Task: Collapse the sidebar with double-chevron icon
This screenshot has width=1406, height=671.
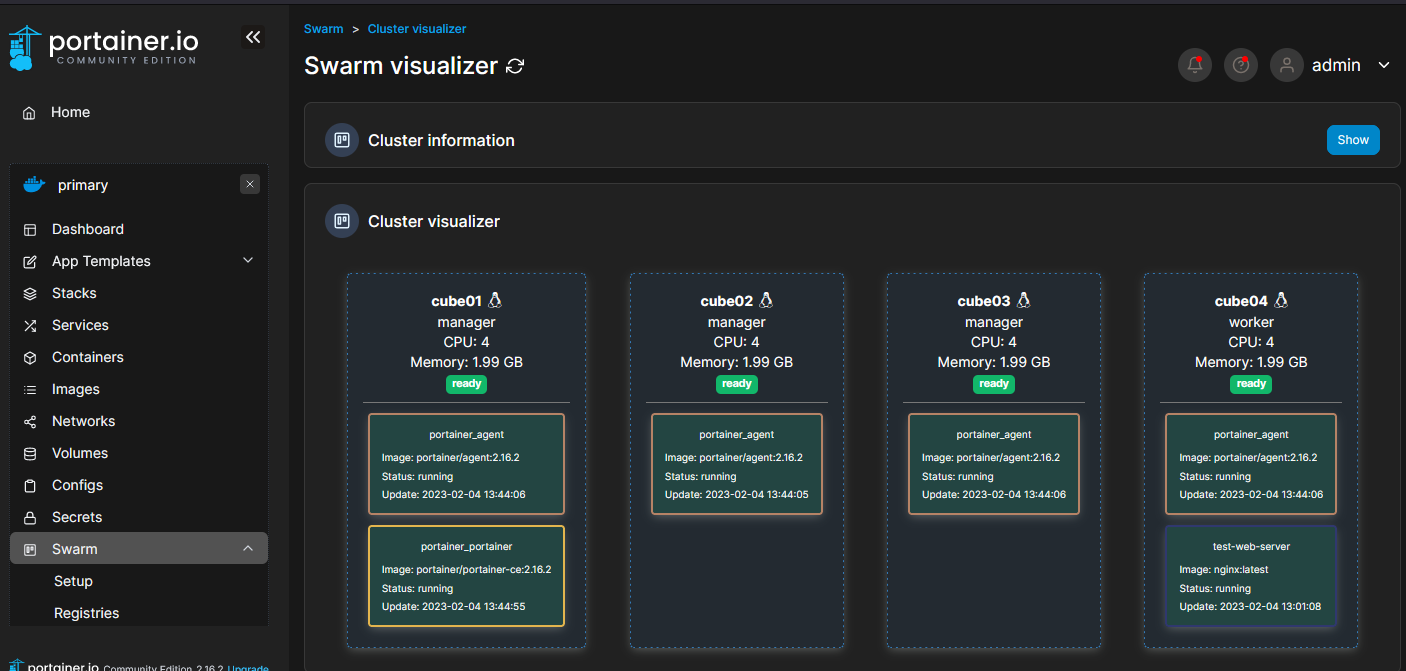Action: [x=253, y=37]
